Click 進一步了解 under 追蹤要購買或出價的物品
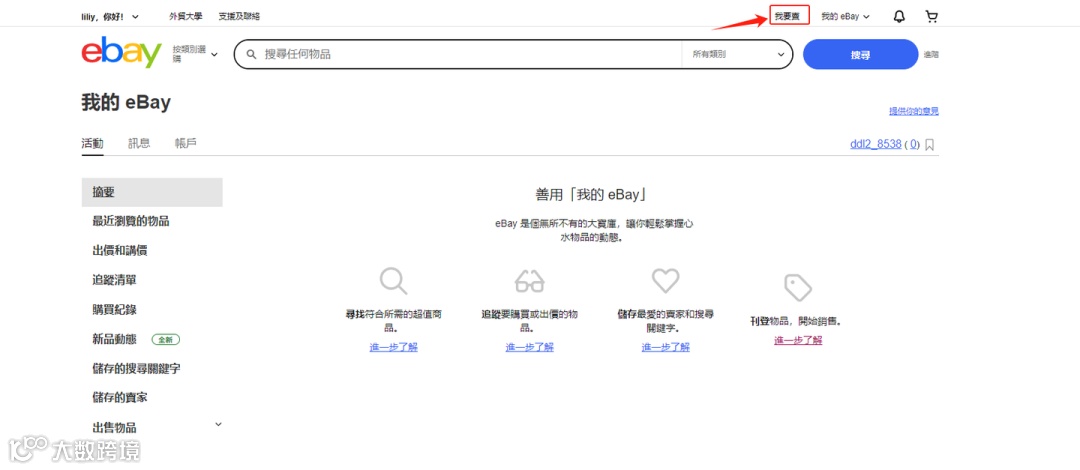 click(529, 347)
